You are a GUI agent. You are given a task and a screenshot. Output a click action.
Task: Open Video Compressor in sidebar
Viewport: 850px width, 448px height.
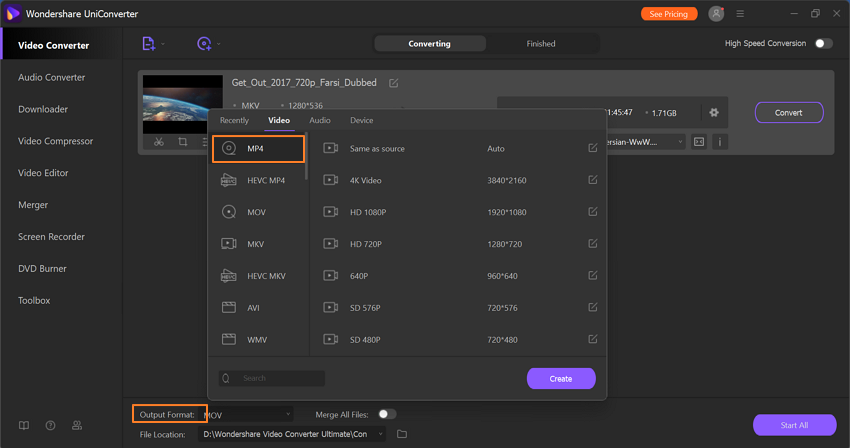[55, 141]
